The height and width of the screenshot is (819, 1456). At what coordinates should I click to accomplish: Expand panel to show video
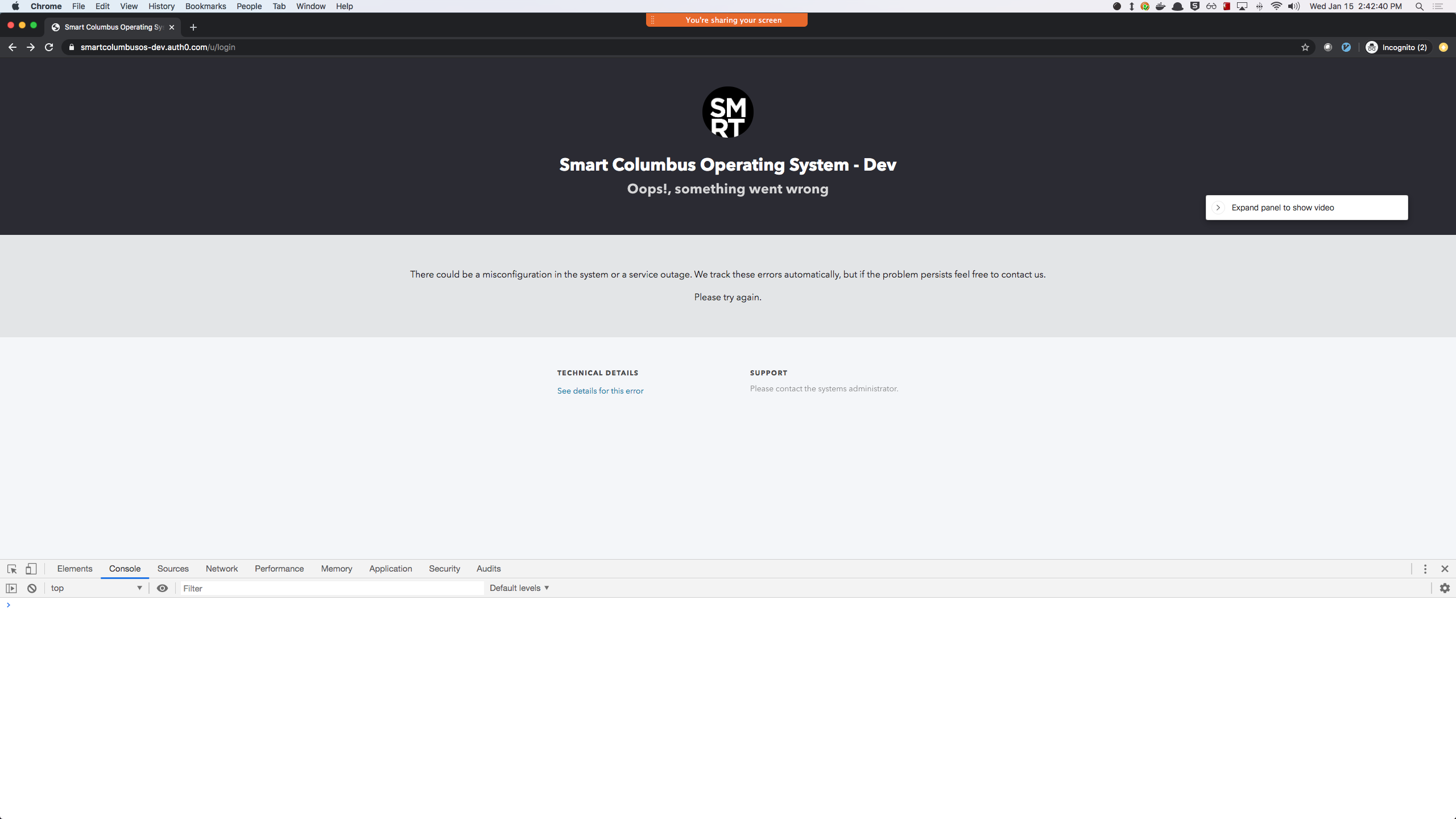click(1306, 208)
